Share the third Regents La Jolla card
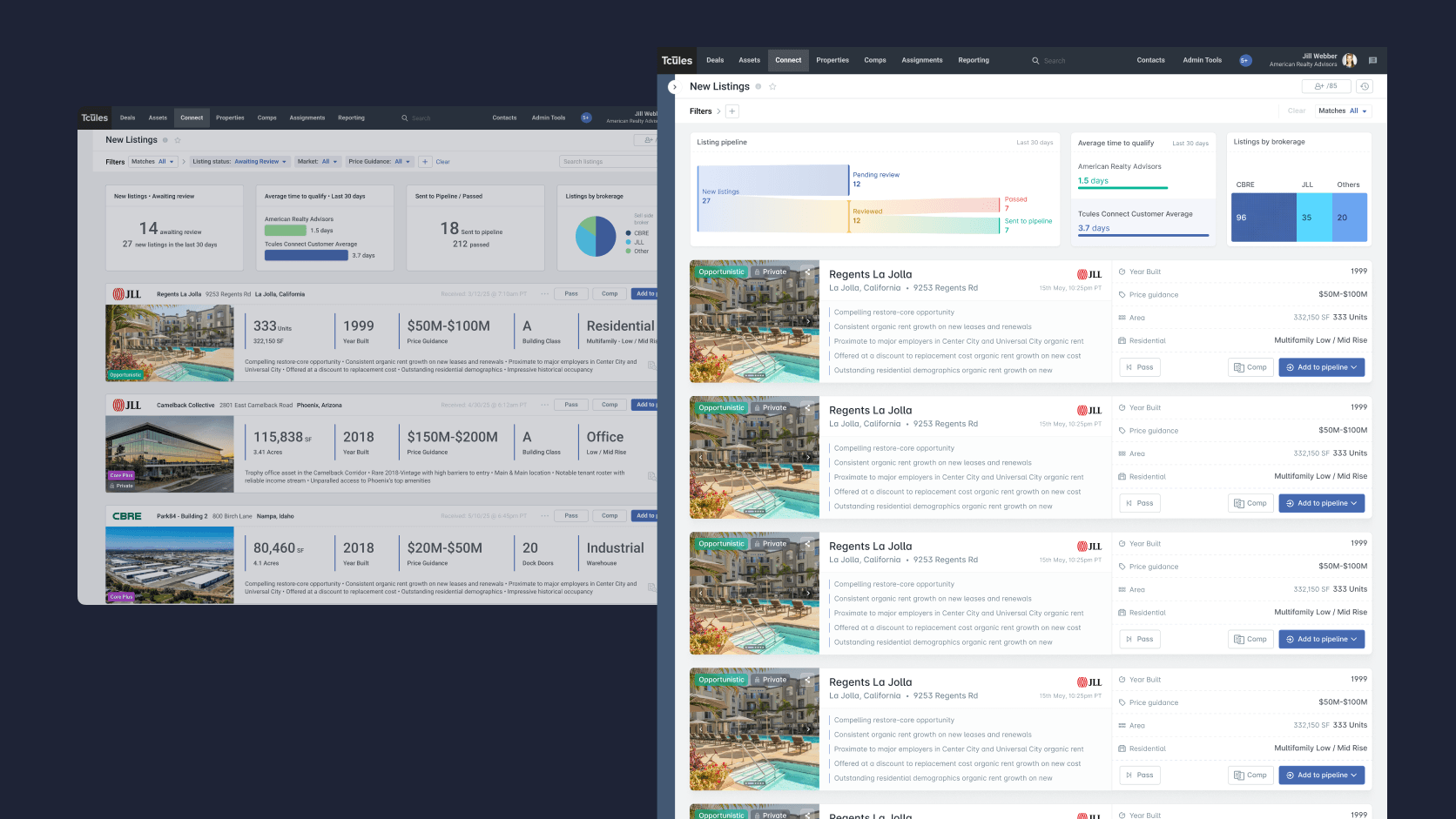The width and height of the screenshot is (1456, 819). [807, 543]
